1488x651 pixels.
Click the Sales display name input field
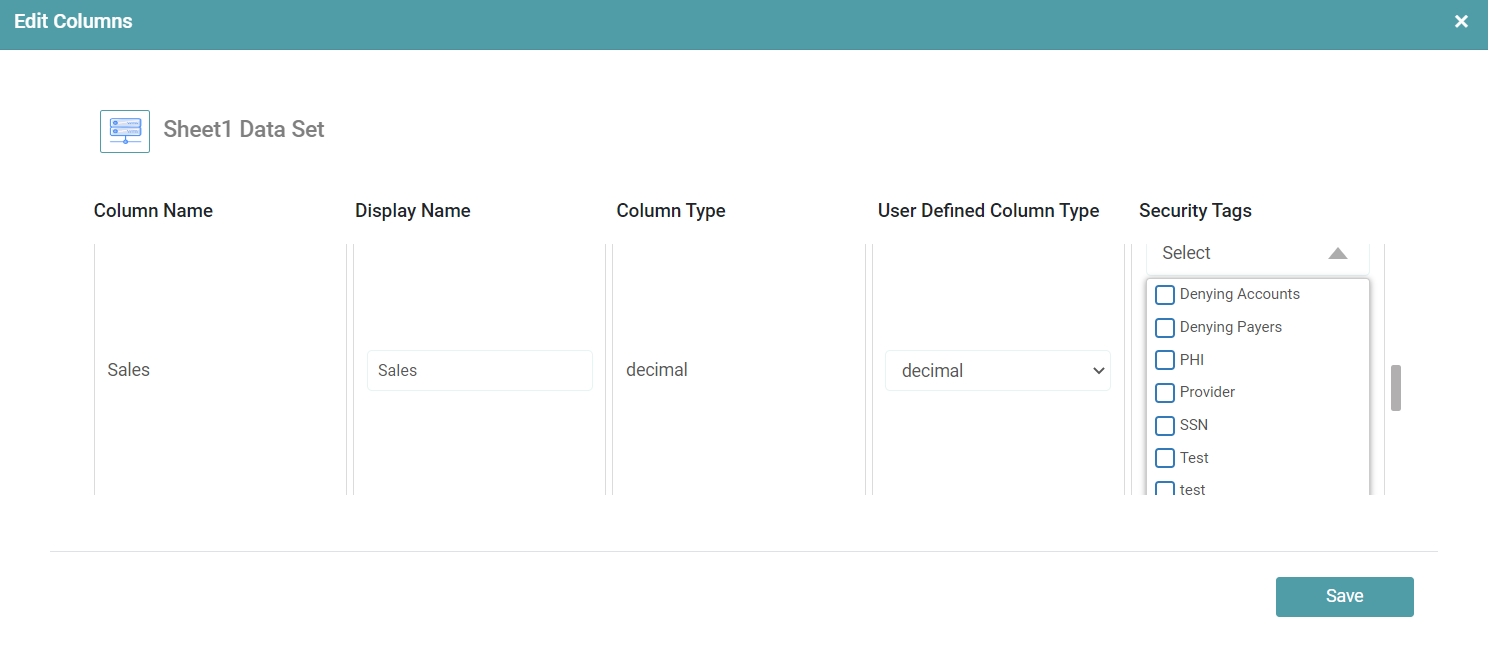click(479, 370)
